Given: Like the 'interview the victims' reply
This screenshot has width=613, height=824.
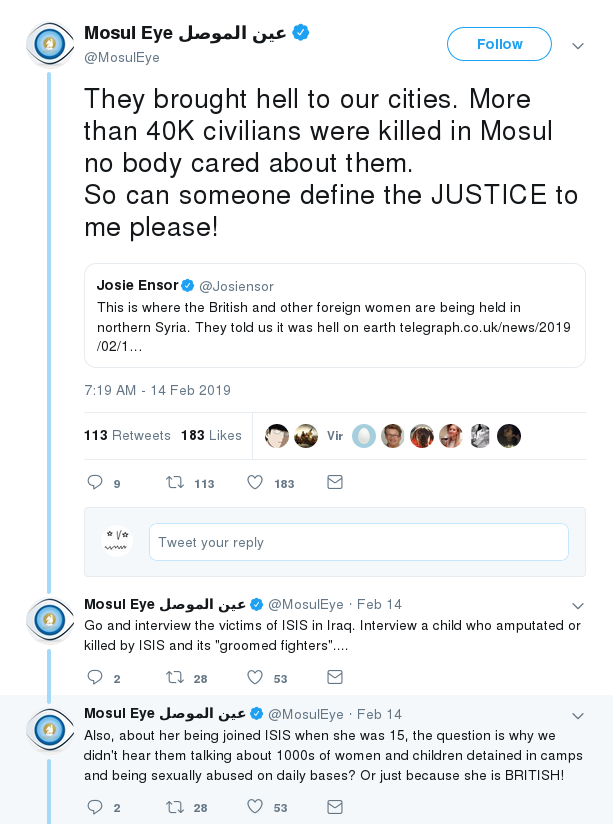Looking at the screenshot, I should 255,677.
